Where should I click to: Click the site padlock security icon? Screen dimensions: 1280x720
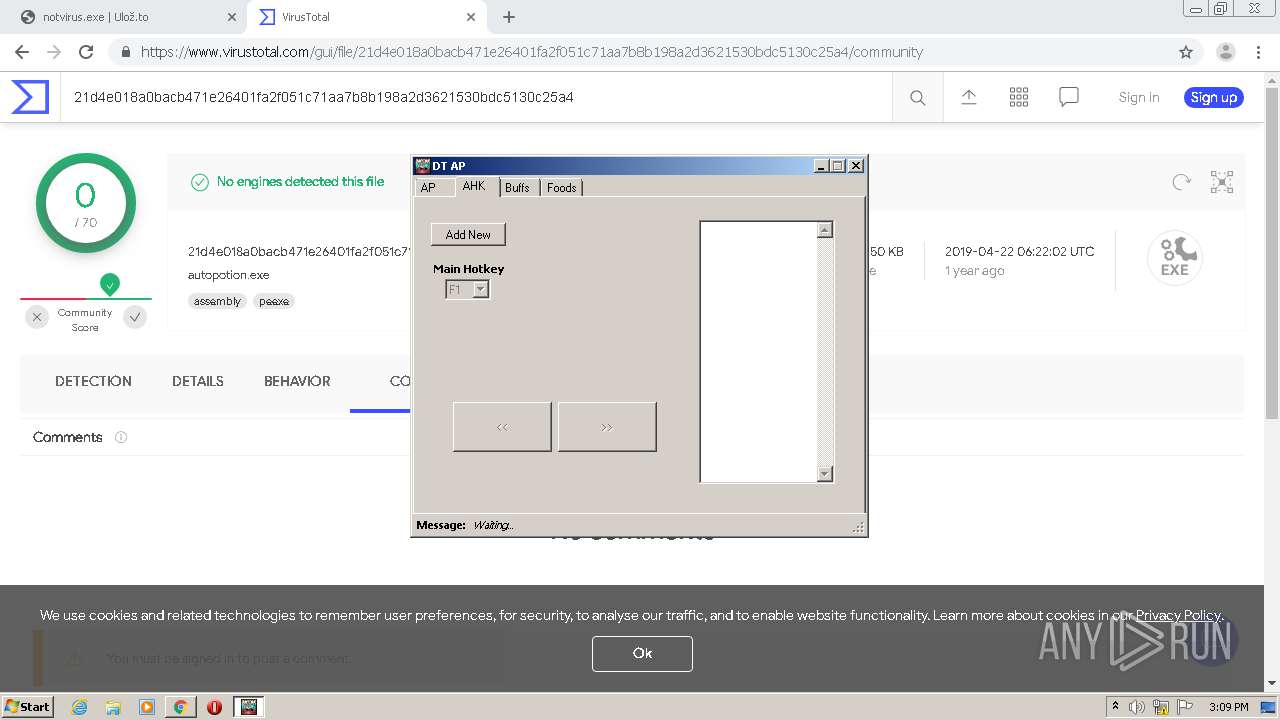(x=125, y=52)
